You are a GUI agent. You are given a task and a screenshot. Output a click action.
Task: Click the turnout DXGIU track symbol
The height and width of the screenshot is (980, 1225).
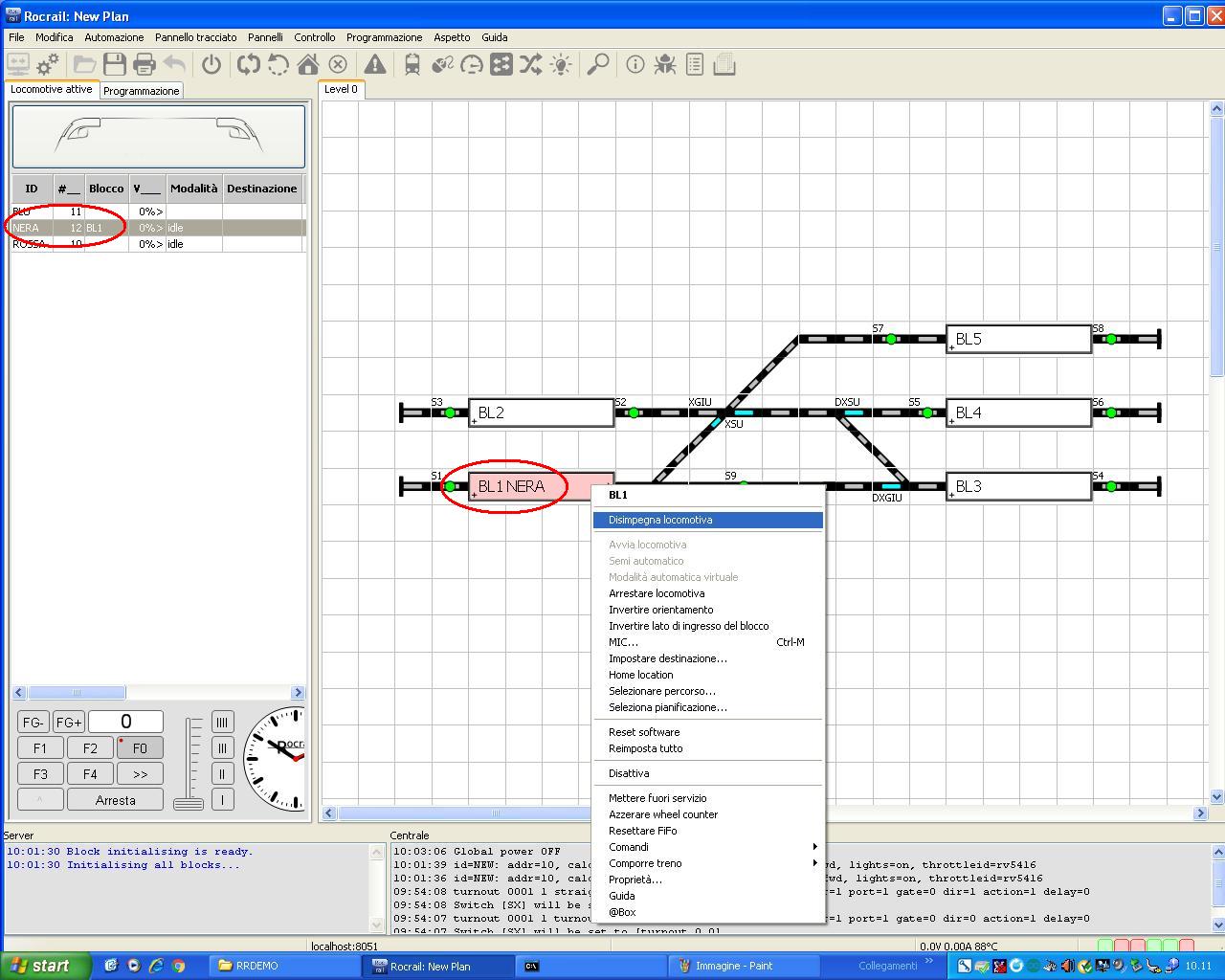point(890,485)
